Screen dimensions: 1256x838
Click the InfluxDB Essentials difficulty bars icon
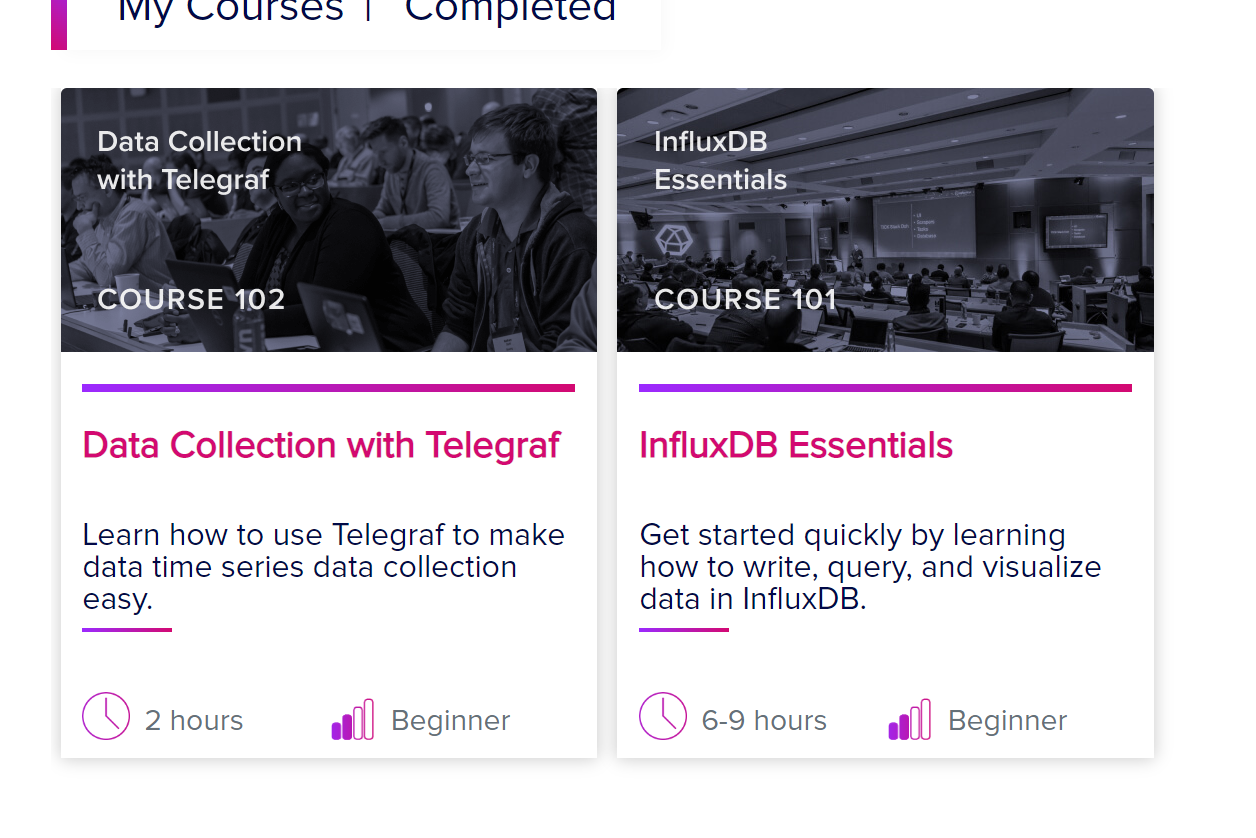[909, 720]
